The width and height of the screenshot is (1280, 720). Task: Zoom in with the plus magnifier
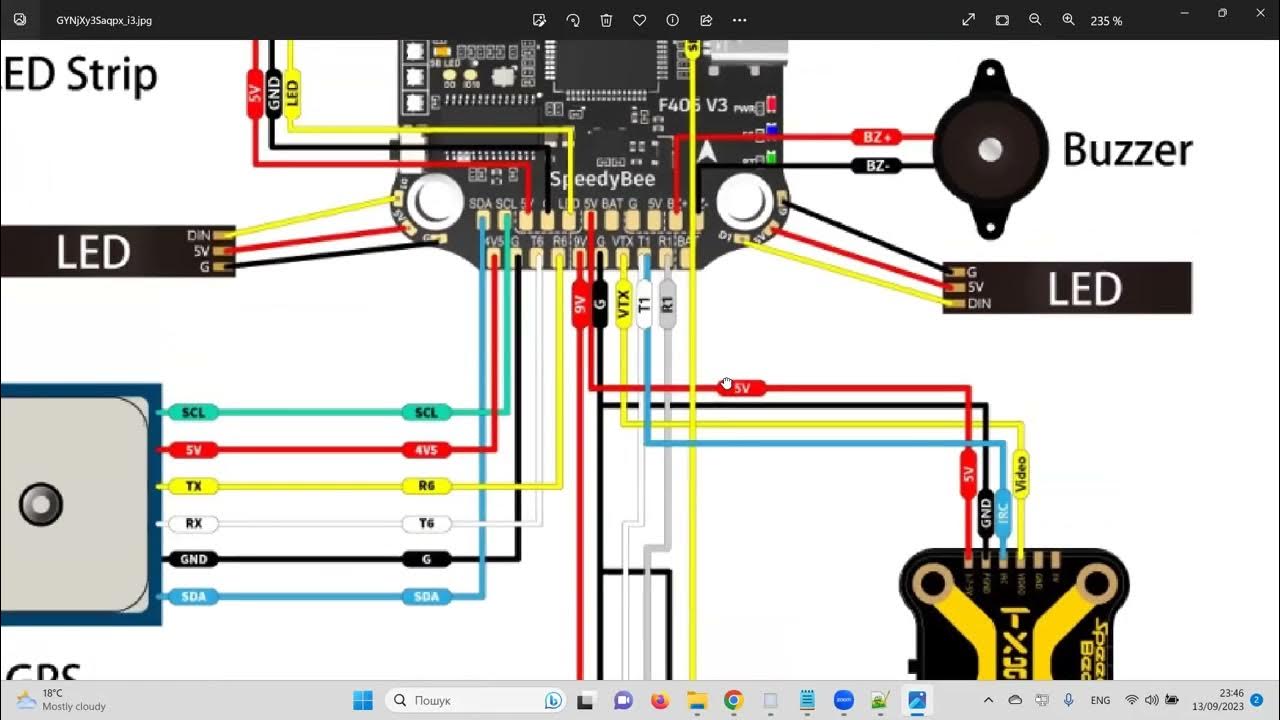[x=1068, y=20]
